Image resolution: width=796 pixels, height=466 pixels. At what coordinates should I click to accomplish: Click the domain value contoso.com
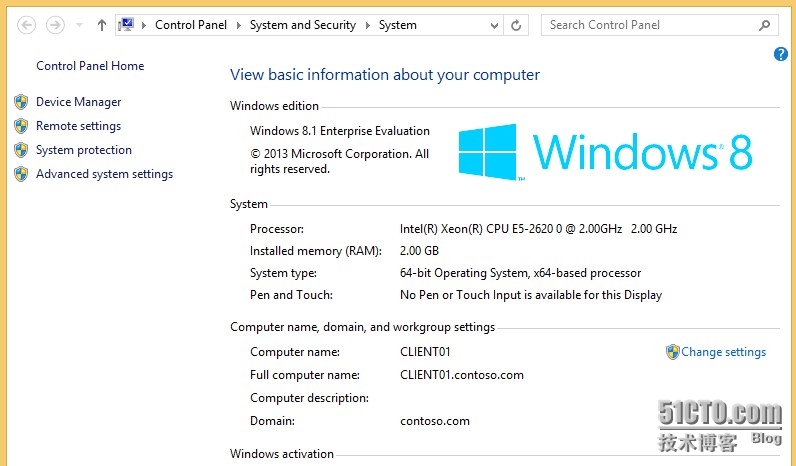coord(435,421)
